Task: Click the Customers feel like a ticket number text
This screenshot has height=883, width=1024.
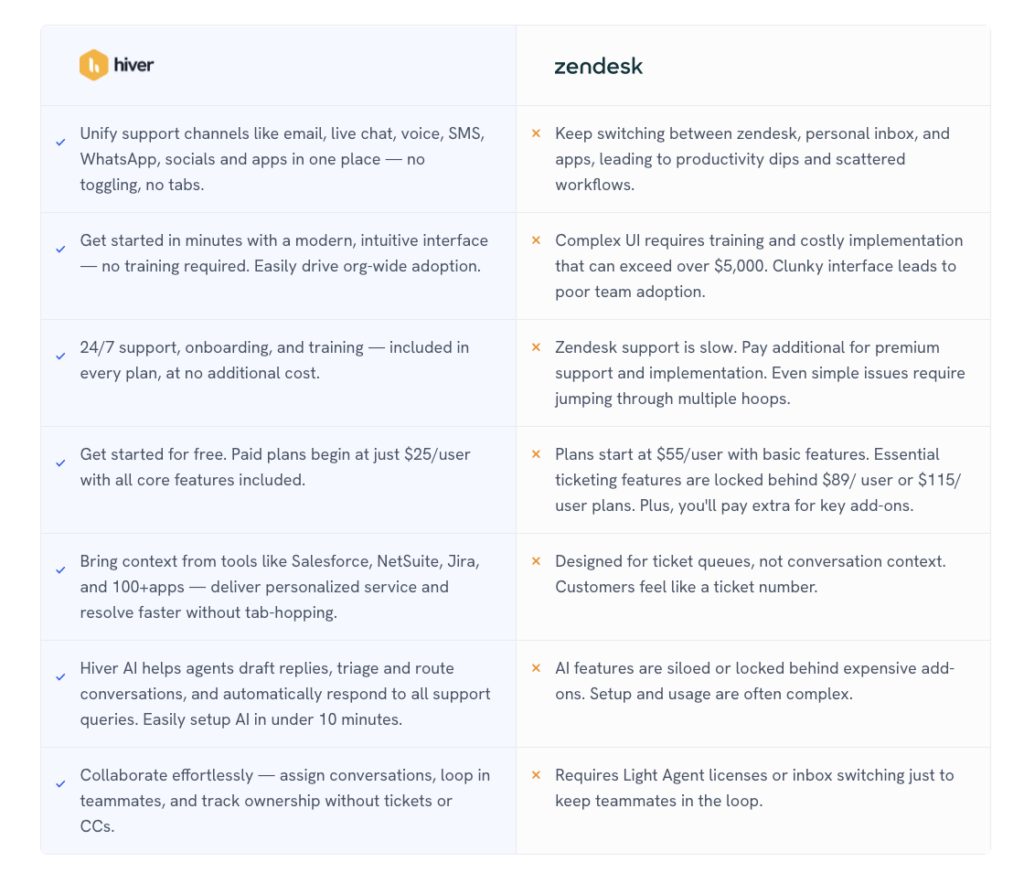Action: 686,587
